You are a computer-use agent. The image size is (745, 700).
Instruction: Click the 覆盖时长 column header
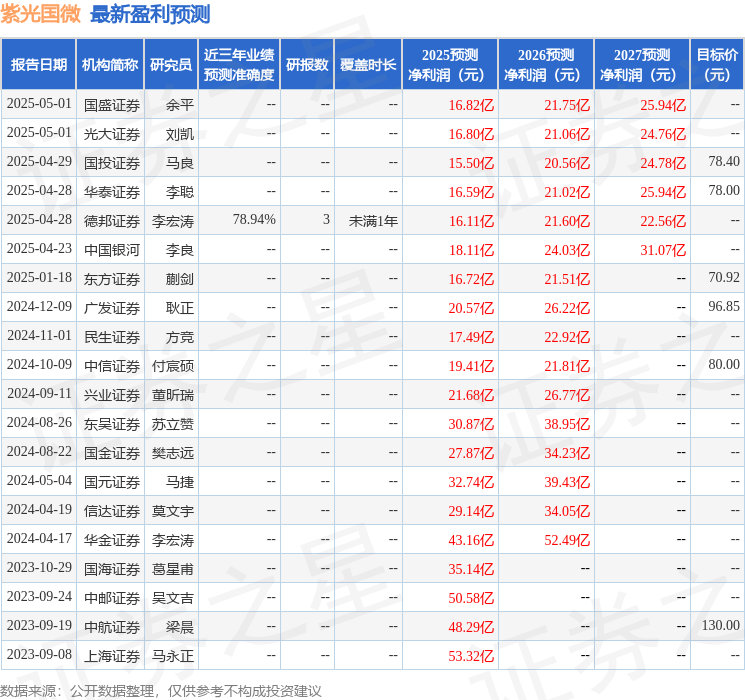pyautogui.click(x=368, y=64)
